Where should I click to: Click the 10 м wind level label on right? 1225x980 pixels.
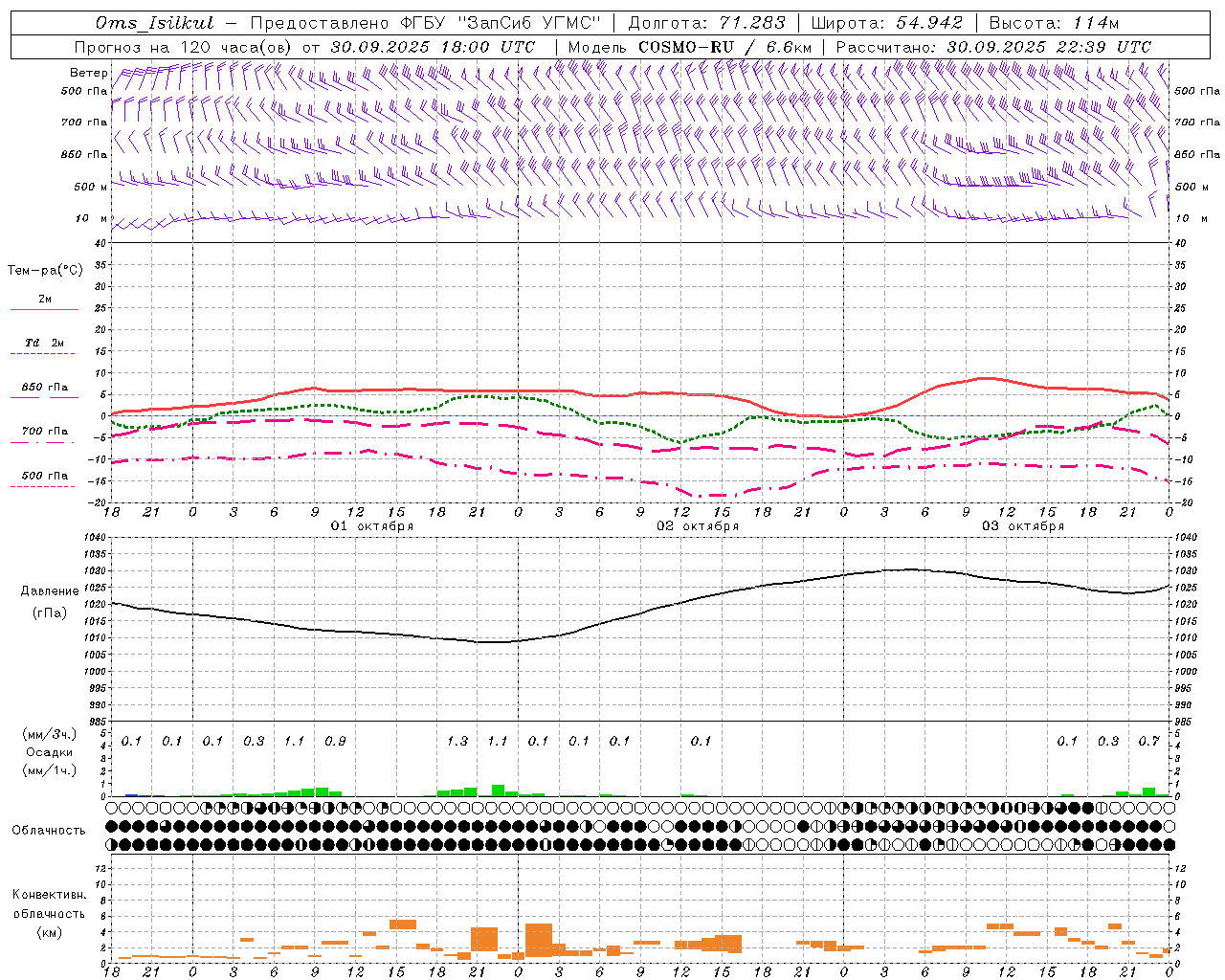tap(1192, 219)
